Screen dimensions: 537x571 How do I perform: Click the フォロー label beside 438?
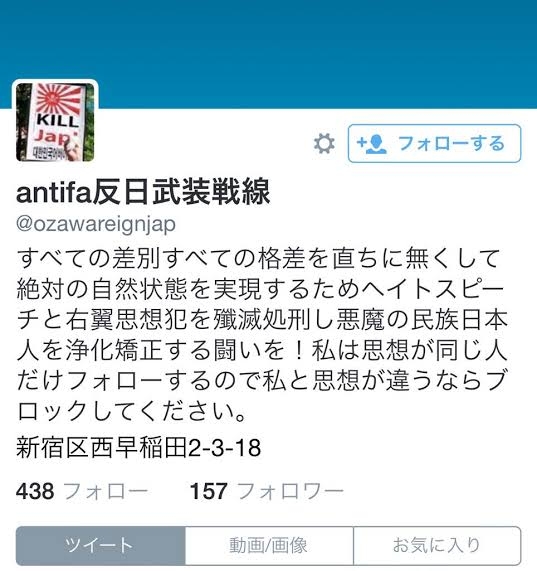pyautogui.click(x=106, y=491)
